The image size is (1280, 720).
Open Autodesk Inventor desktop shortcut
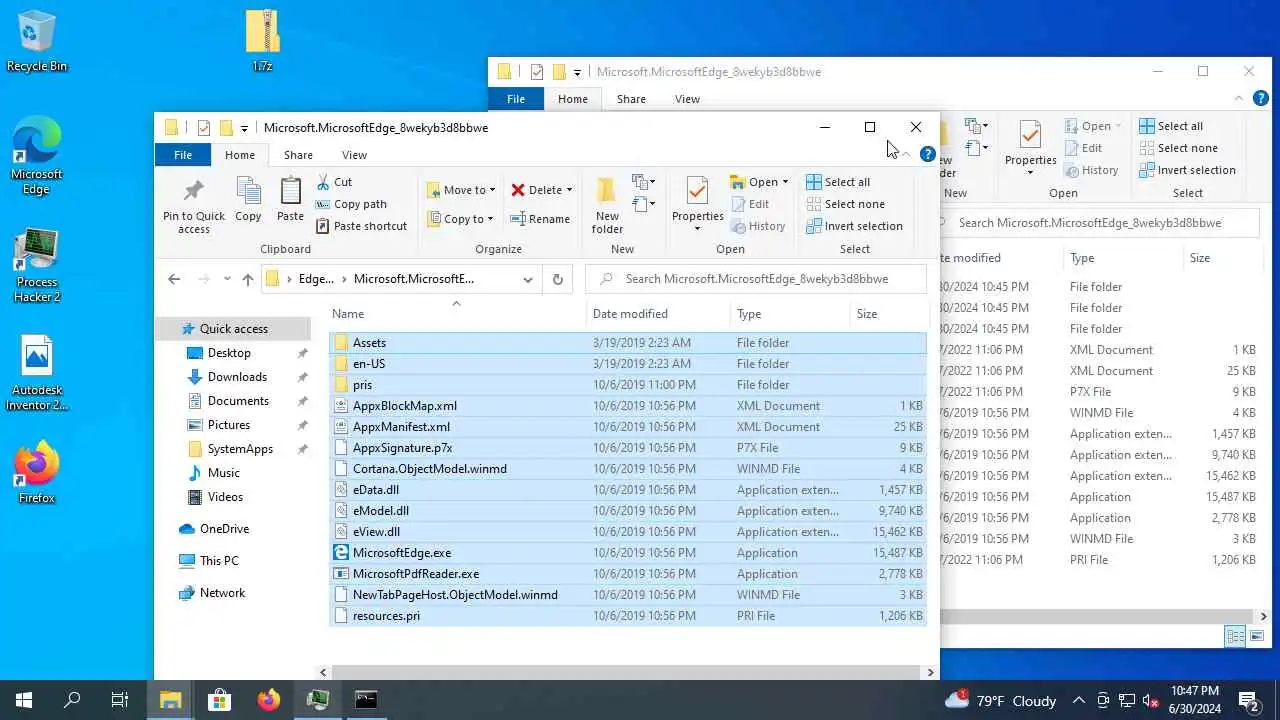click(x=37, y=374)
